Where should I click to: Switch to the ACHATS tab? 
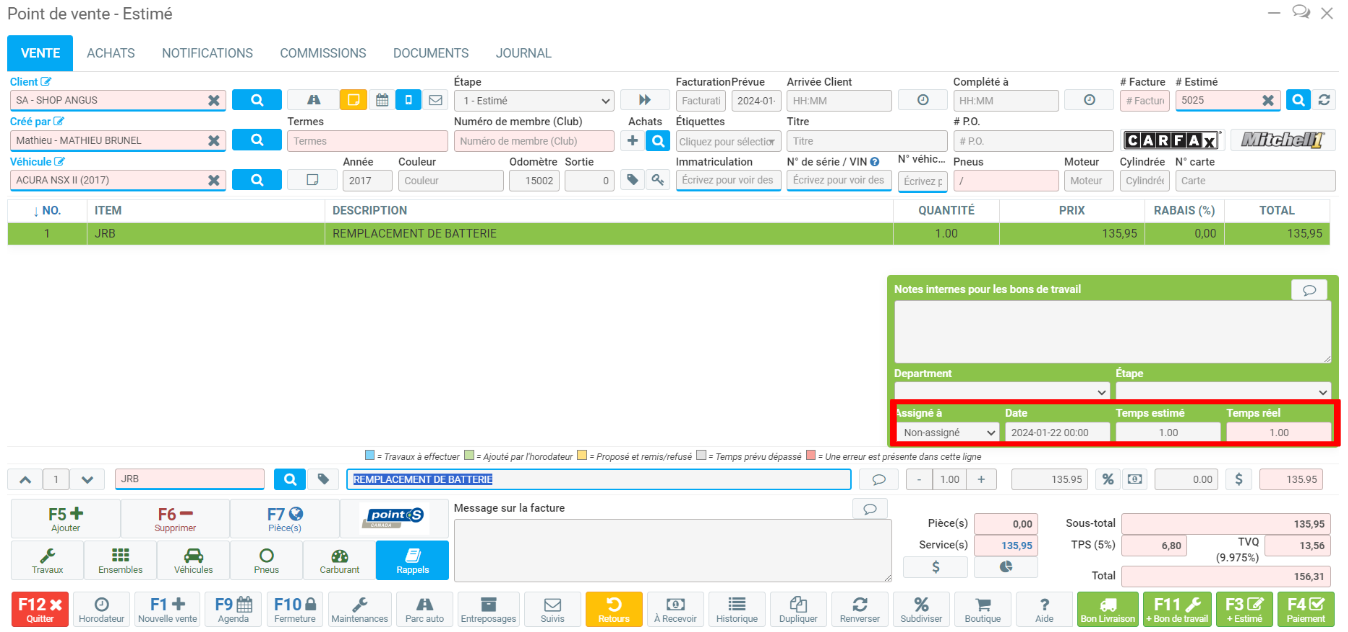coord(111,53)
